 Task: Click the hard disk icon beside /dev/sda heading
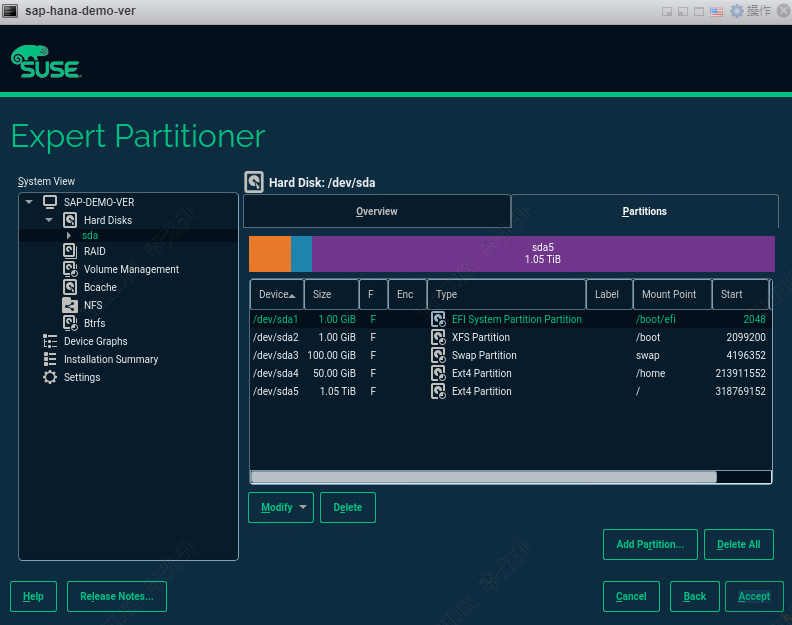tap(254, 182)
